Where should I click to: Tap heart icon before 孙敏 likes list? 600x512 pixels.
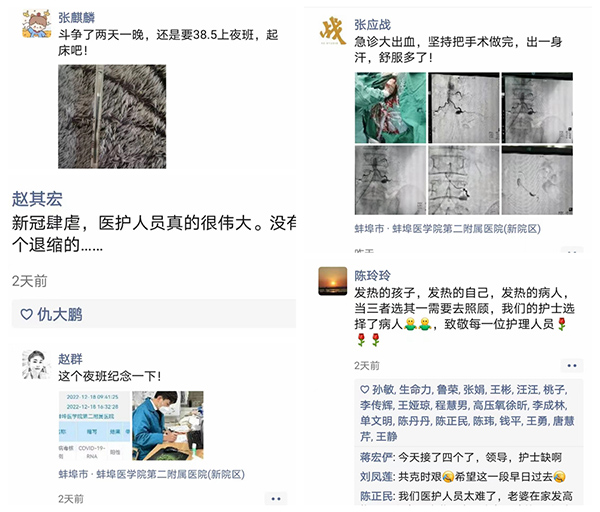[x=364, y=390]
